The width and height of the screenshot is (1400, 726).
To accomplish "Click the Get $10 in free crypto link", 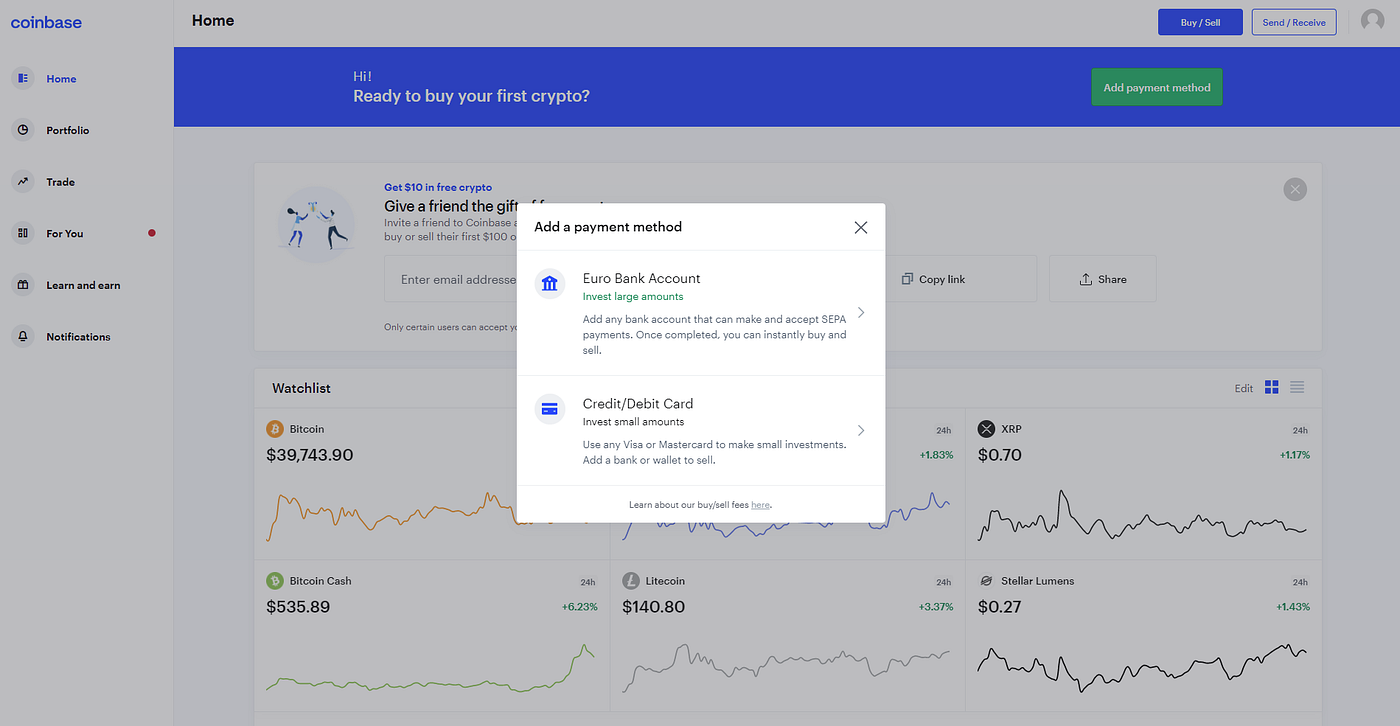I will (x=438, y=187).
